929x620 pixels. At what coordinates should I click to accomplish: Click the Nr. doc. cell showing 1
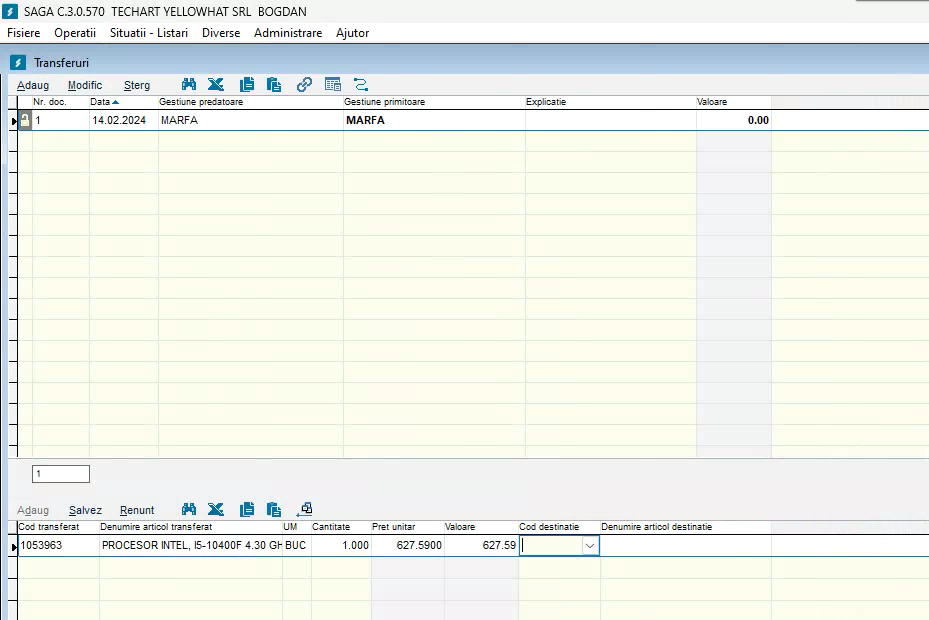click(60, 120)
